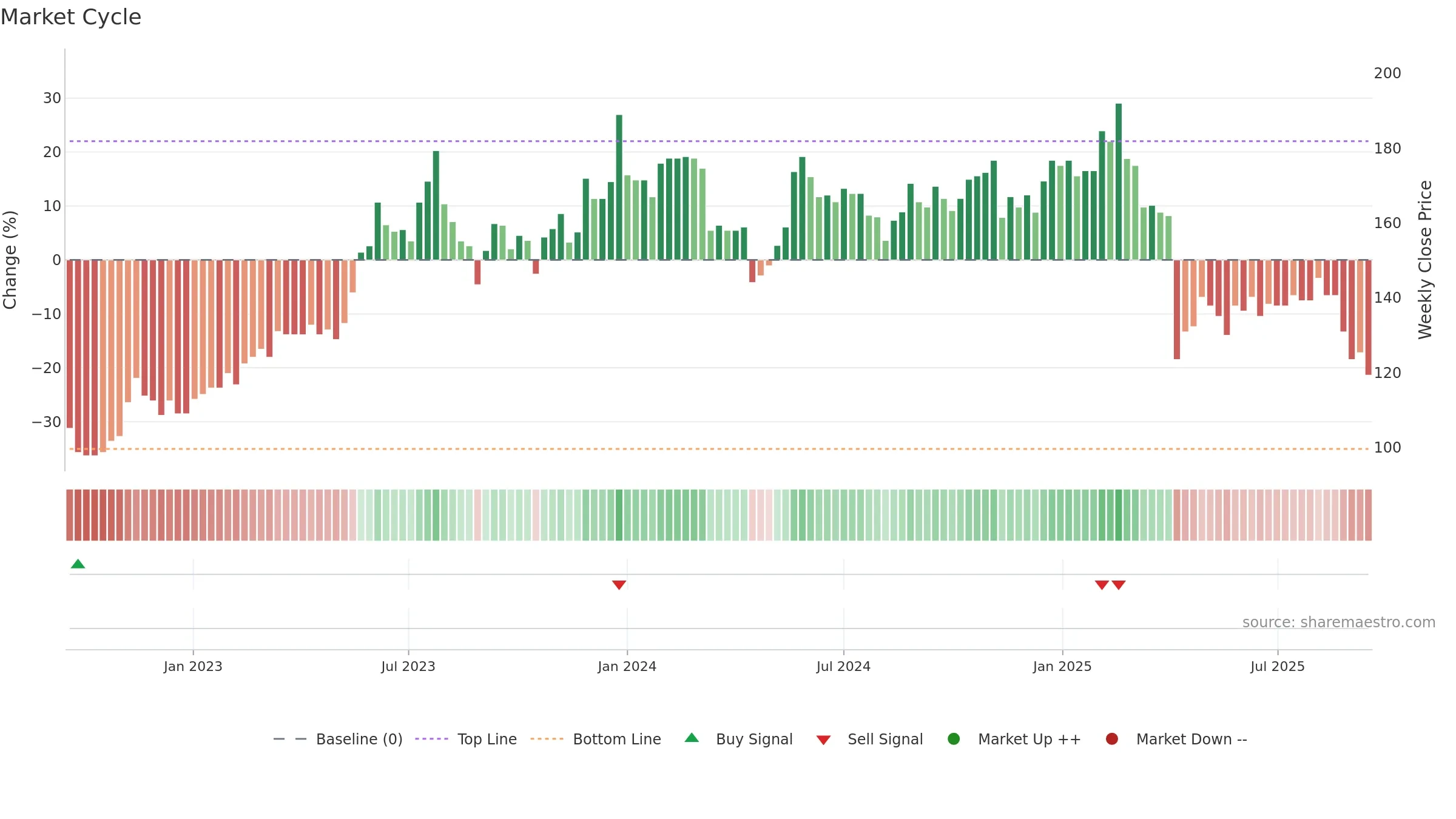Click the Jan 2024 red sell signal marker

point(619,585)
